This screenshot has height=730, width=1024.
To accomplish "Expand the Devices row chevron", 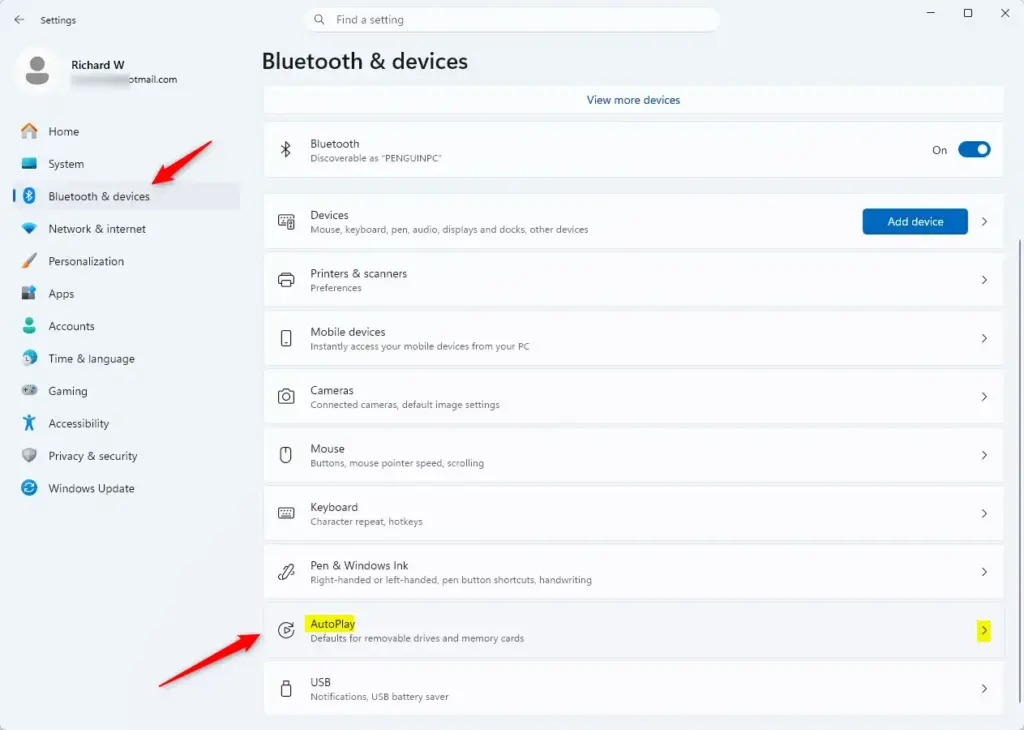I will 984,221.
